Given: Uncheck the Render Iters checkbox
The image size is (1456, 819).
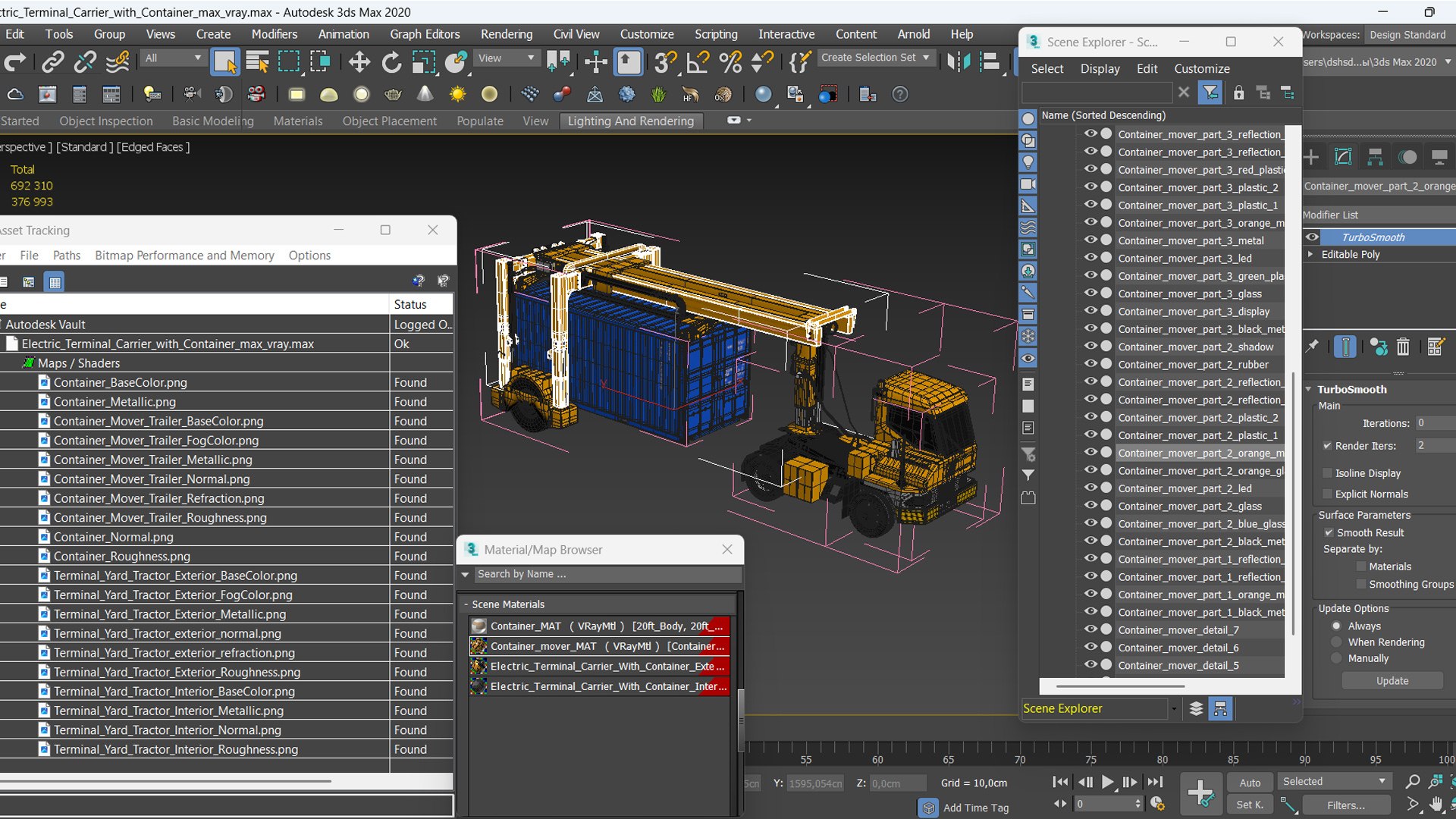Looking at the screenshot, I should (x=1327, y=446).
